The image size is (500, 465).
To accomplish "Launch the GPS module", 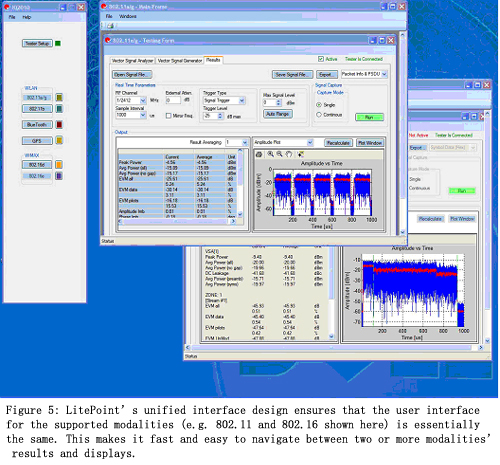I will [x=37, y=141].
